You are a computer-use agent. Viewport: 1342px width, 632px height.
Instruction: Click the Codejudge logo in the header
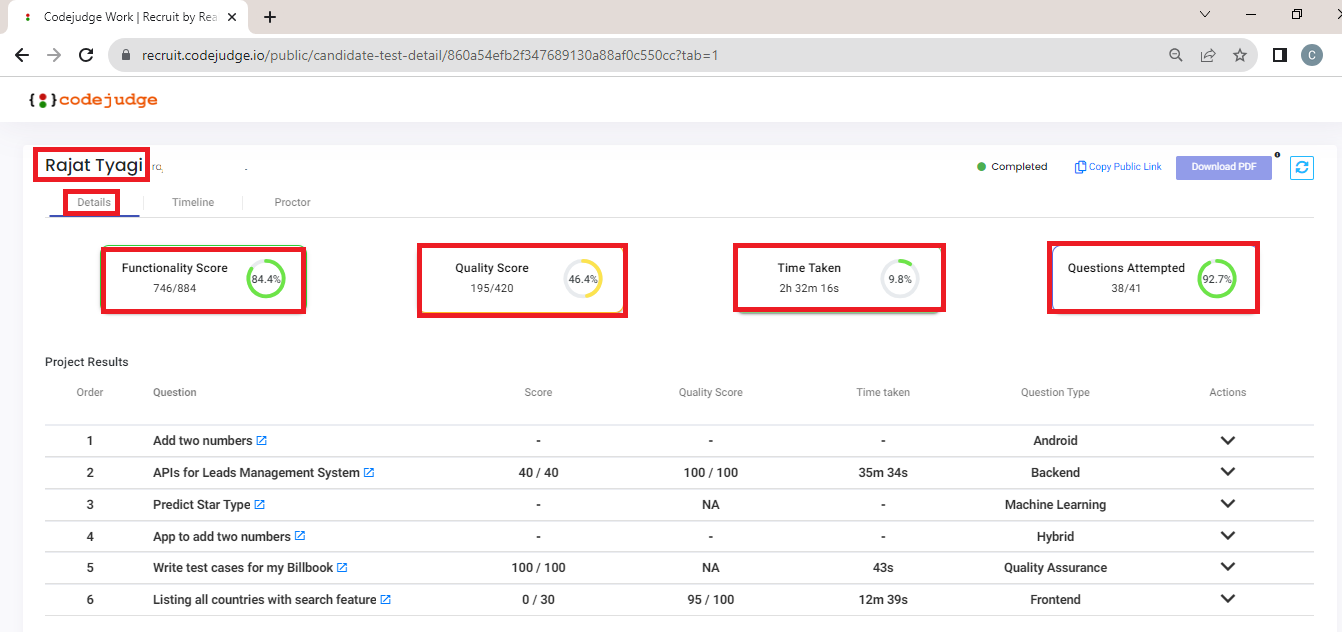93,99
